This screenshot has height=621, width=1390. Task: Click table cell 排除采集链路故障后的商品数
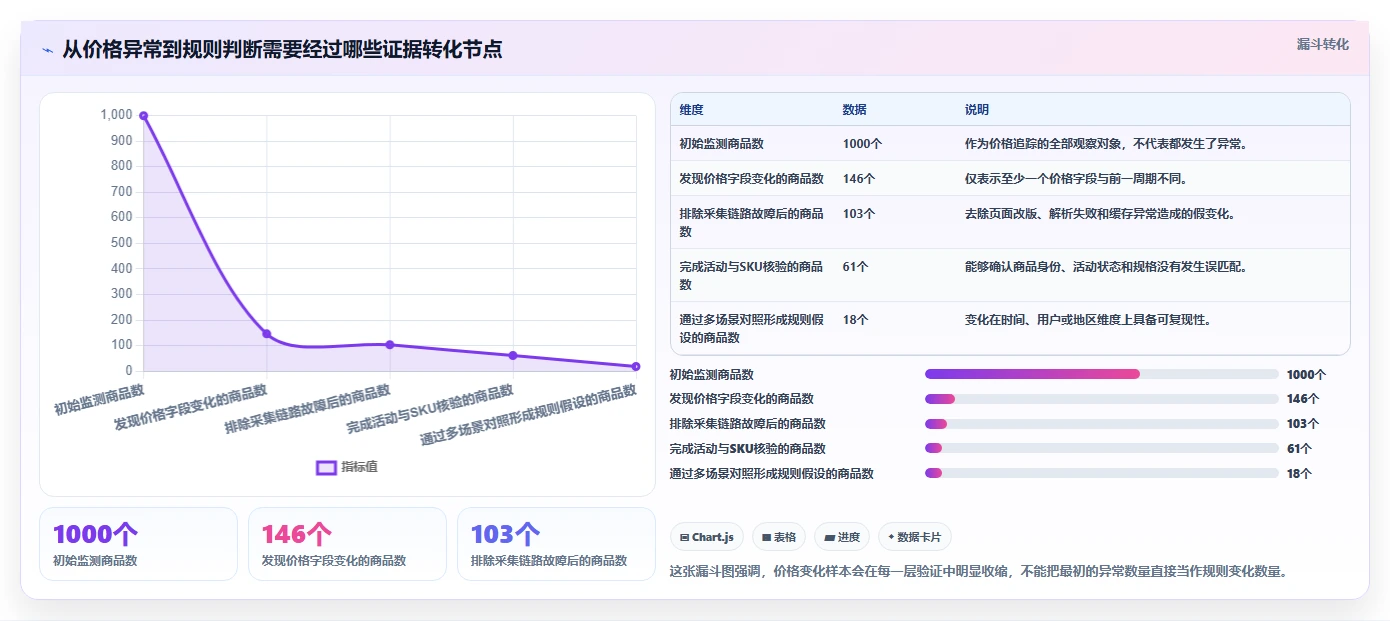[751, 222]
